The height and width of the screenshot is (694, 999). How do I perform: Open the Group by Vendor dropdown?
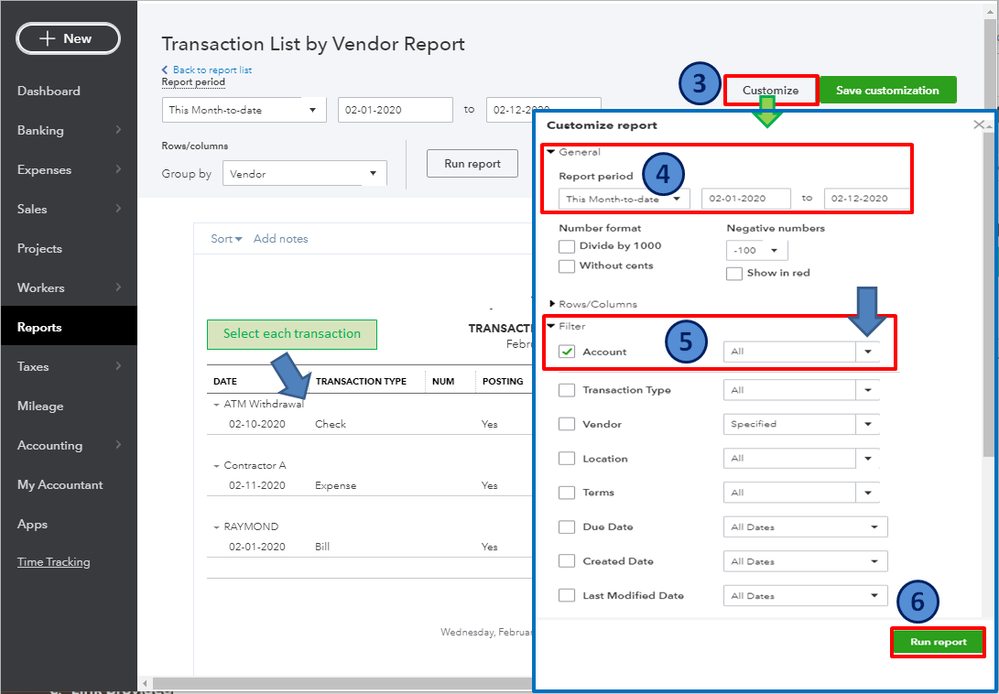pyautogui.click(x=305, y=174)
